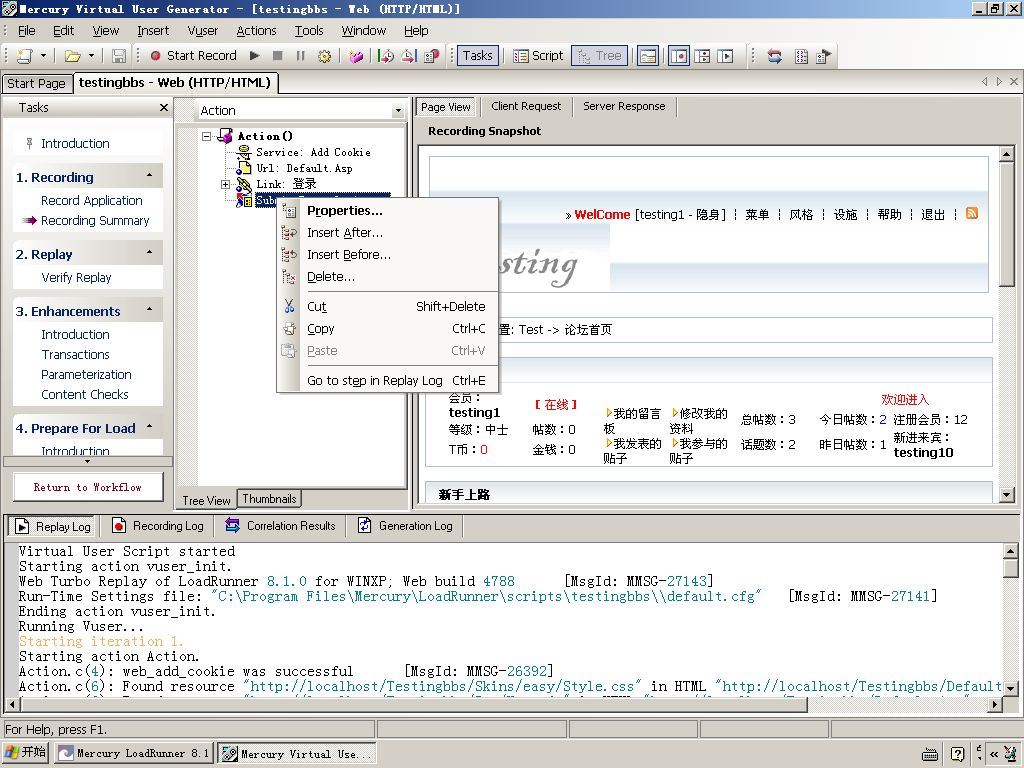Viewport: 1024px width, 768px height.
Task: Open the Parameterization task link
Action: tap(86, 375)
